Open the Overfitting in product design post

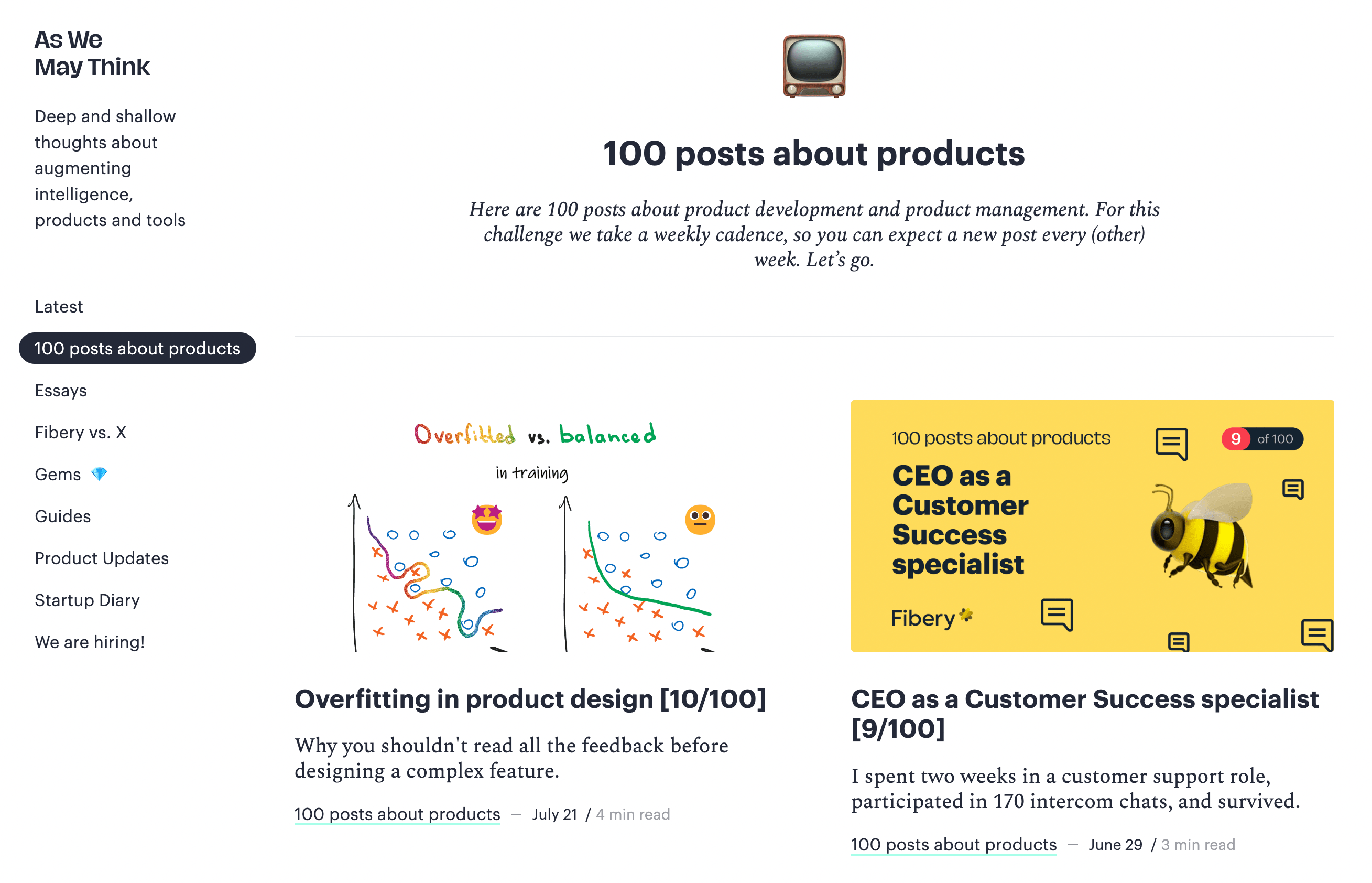click(530, 699)
